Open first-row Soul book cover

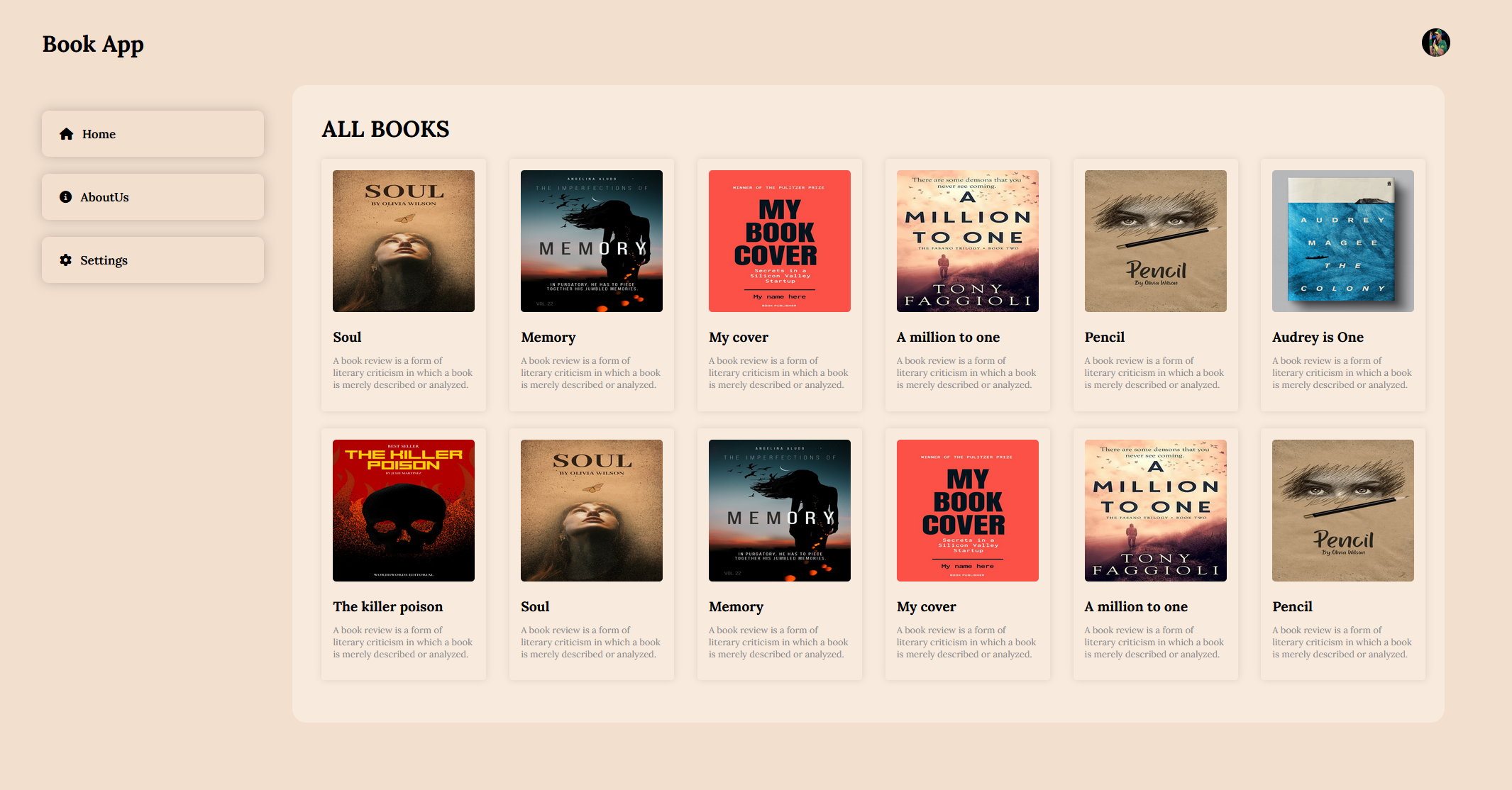coord(404,241)
